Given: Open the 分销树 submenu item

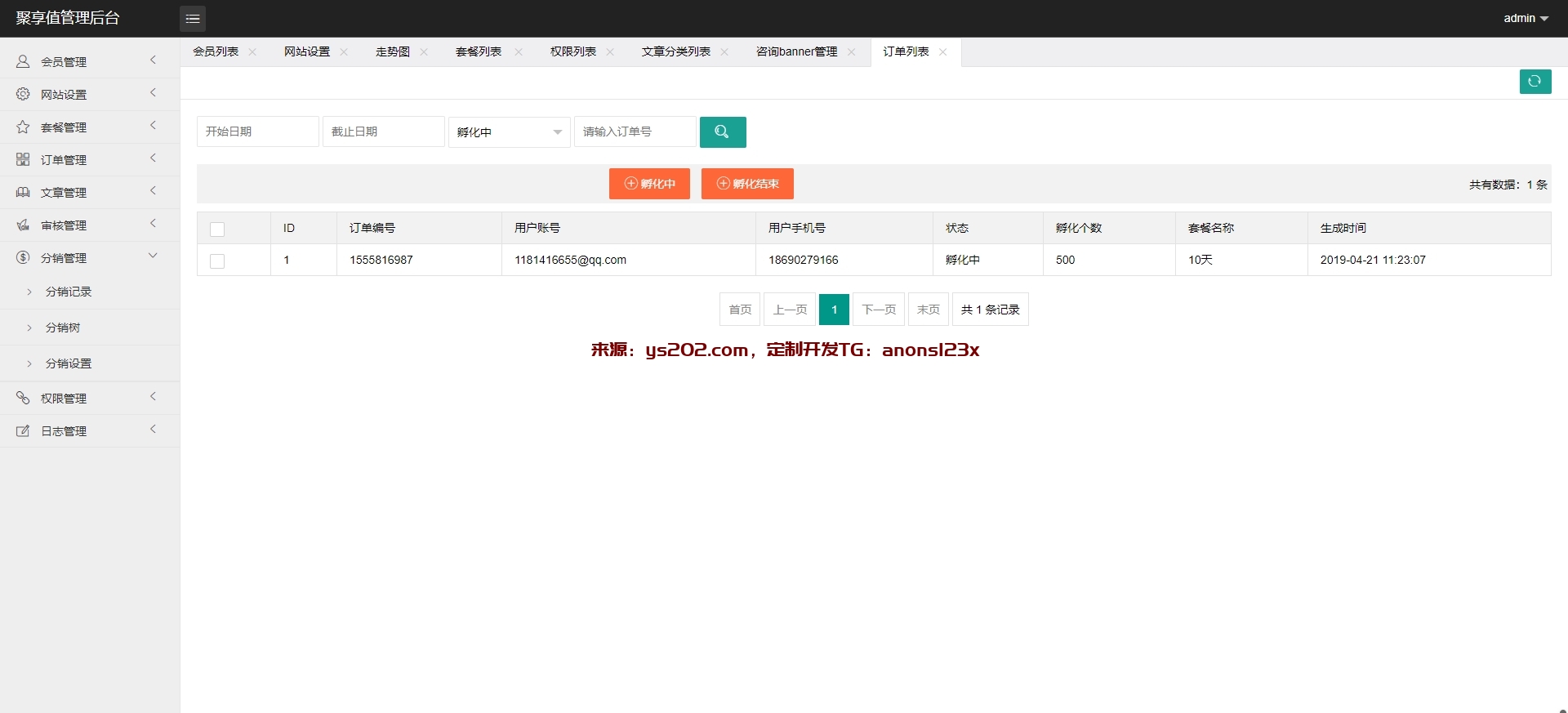Looking at the screenshot, I should (x=63, y=328).
